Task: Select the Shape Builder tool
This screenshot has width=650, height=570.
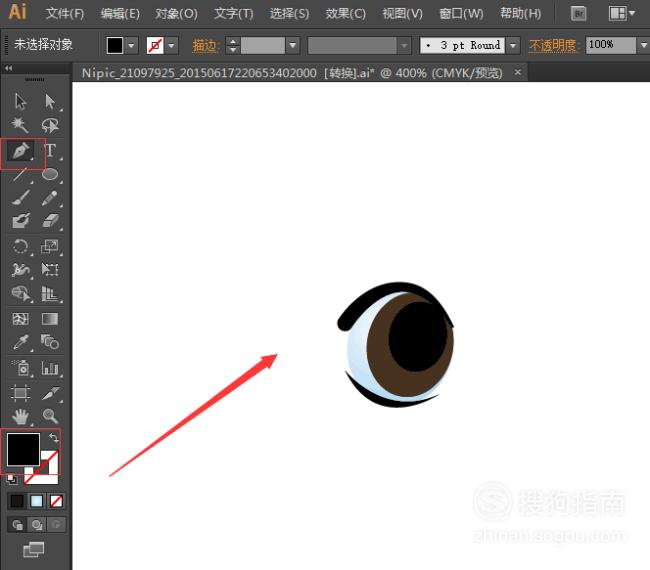Action: point(20,293)
